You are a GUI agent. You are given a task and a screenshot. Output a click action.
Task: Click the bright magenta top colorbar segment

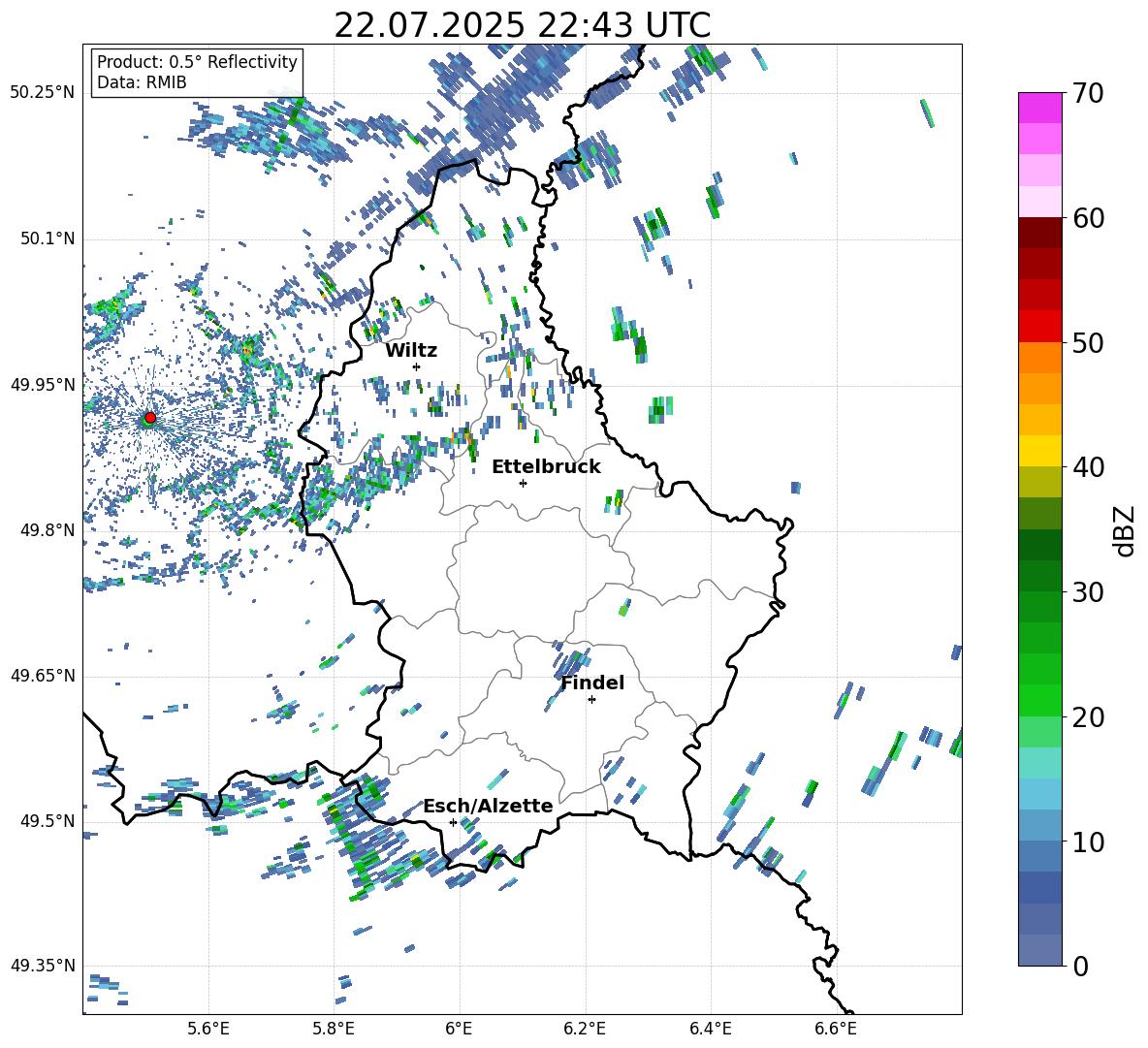coord(1040,108)
